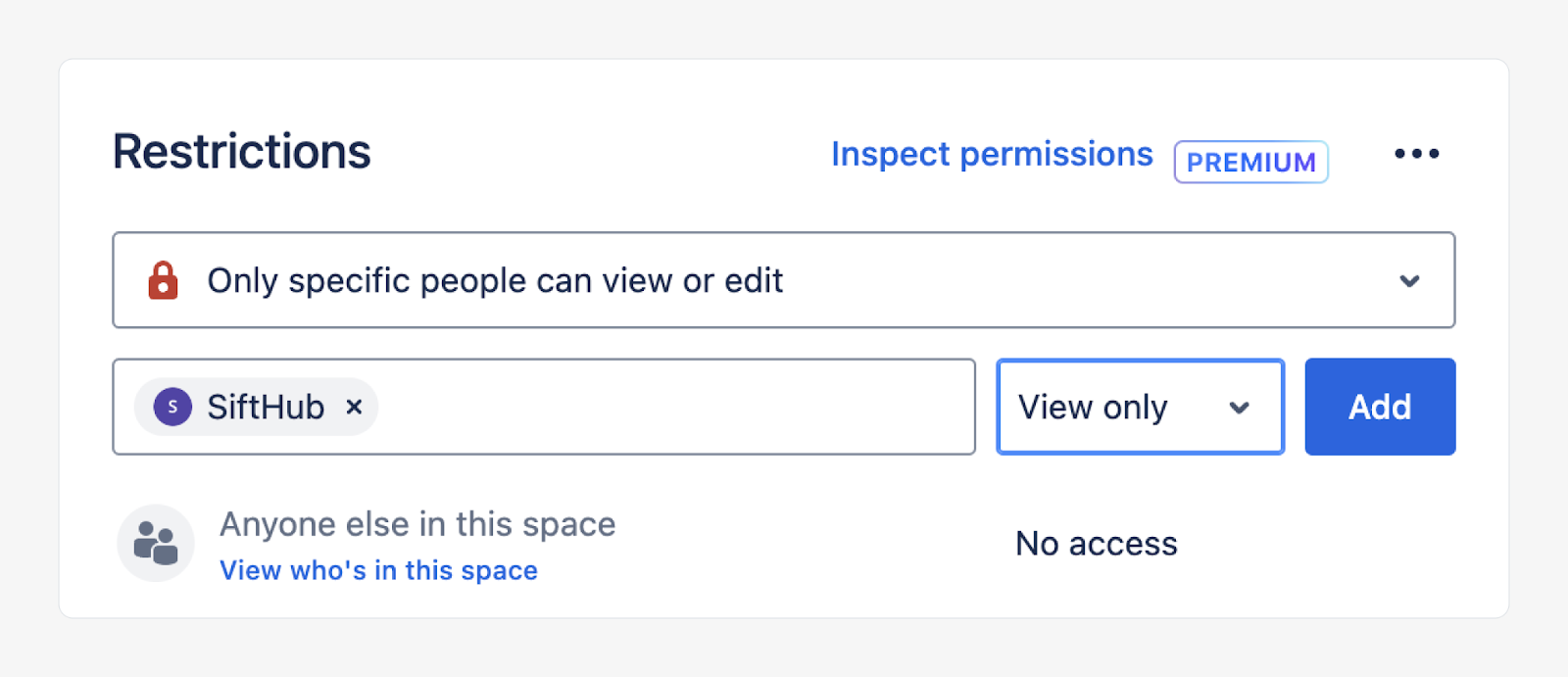Click the 'View only' text label
Screen dimensions: 1568x677
(x=1093, y=407)
